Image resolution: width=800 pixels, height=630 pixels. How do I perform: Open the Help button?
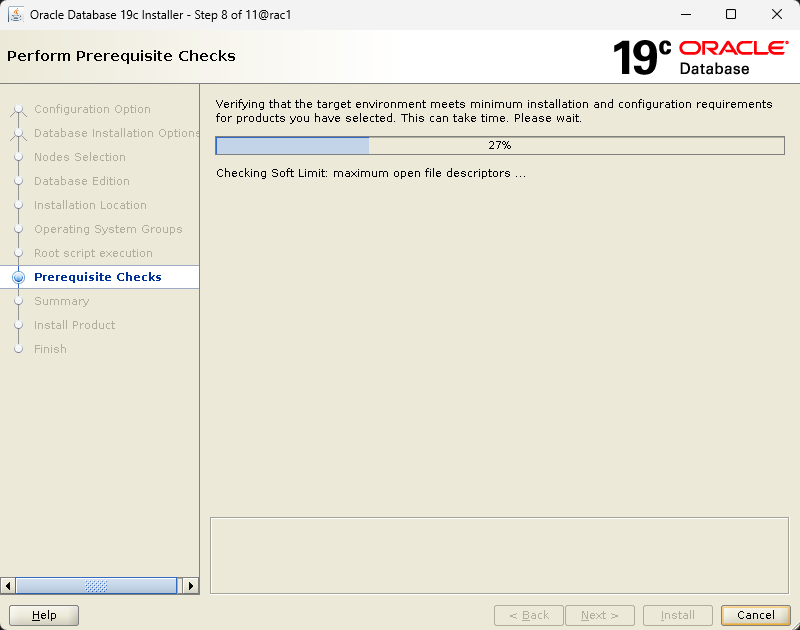tap(44, 615)
